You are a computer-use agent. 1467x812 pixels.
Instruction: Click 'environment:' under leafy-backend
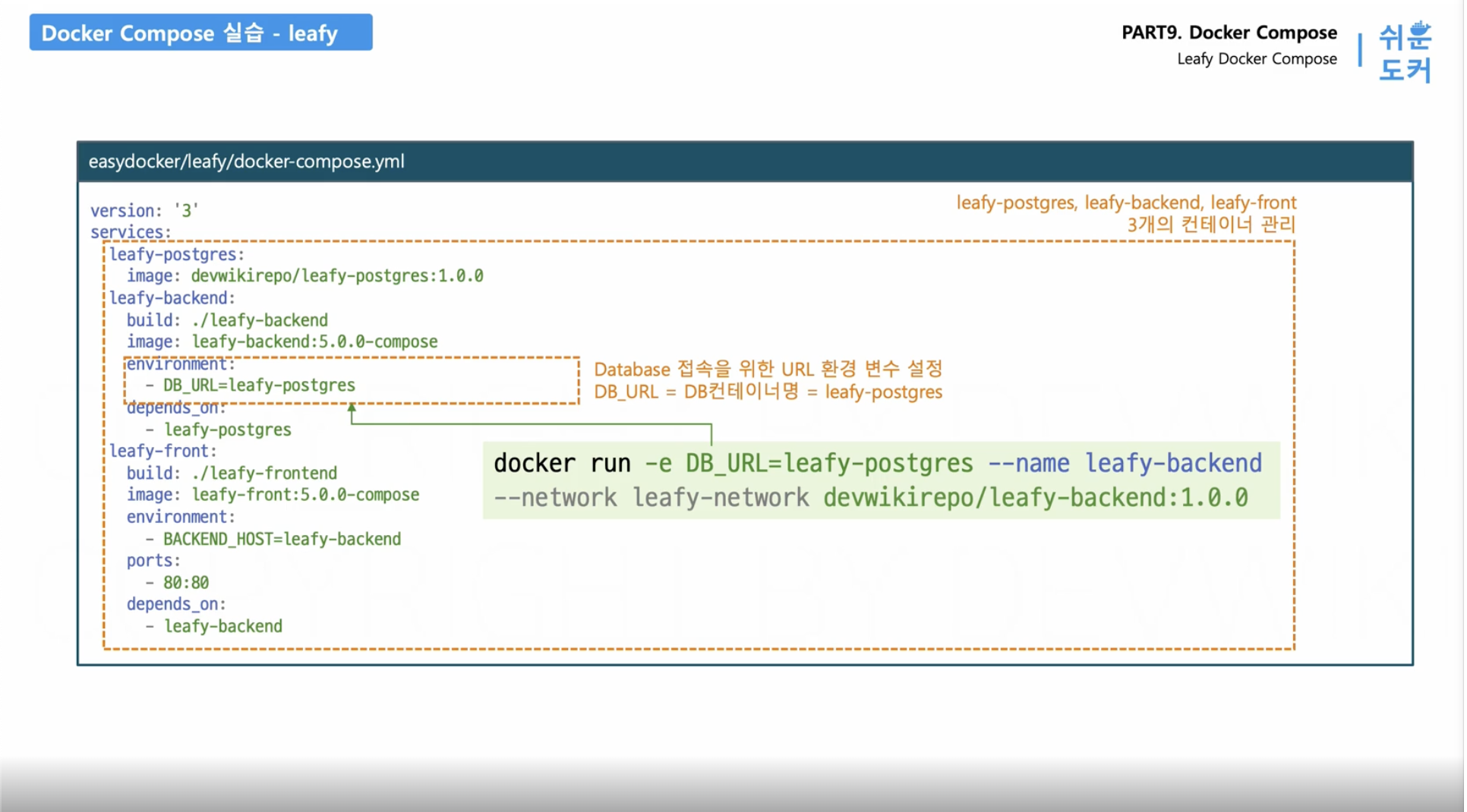pyautogui.click(x=181, y=364)
